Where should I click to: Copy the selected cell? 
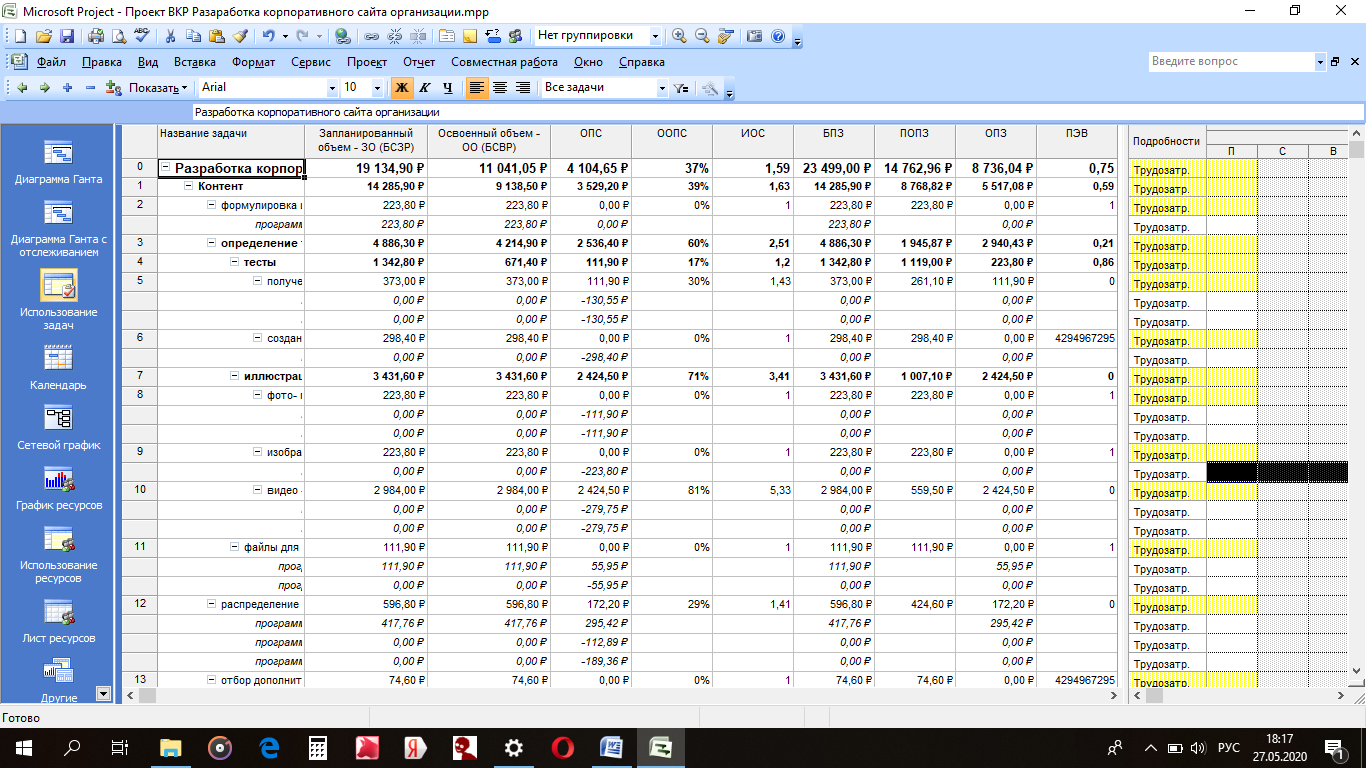(193, 36)
